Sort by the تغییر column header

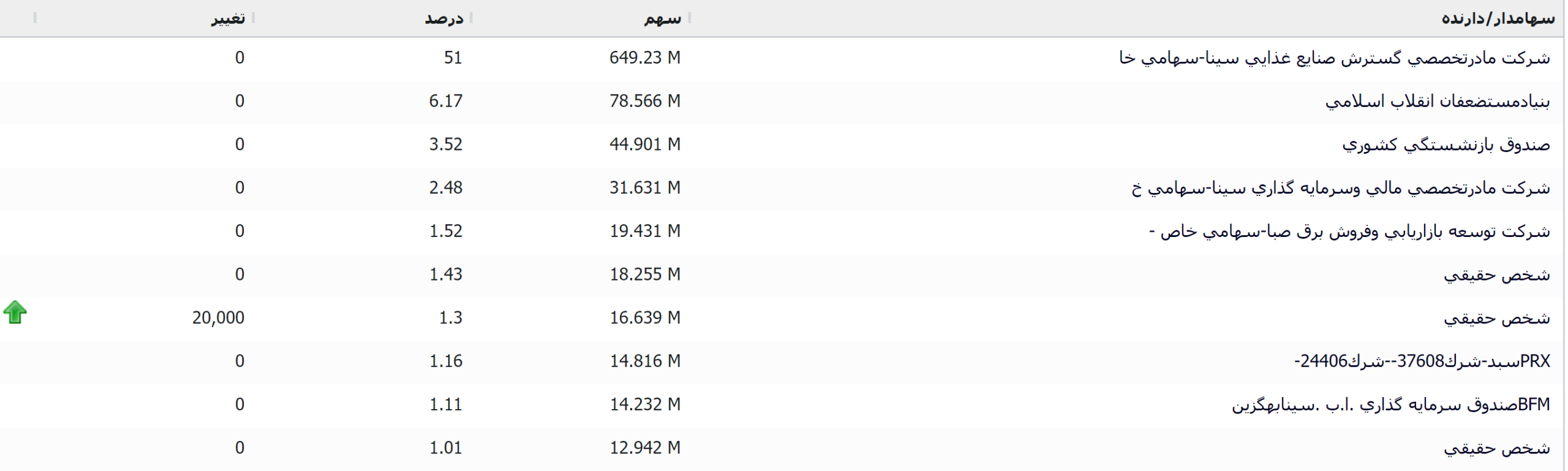tap(228, 18)
